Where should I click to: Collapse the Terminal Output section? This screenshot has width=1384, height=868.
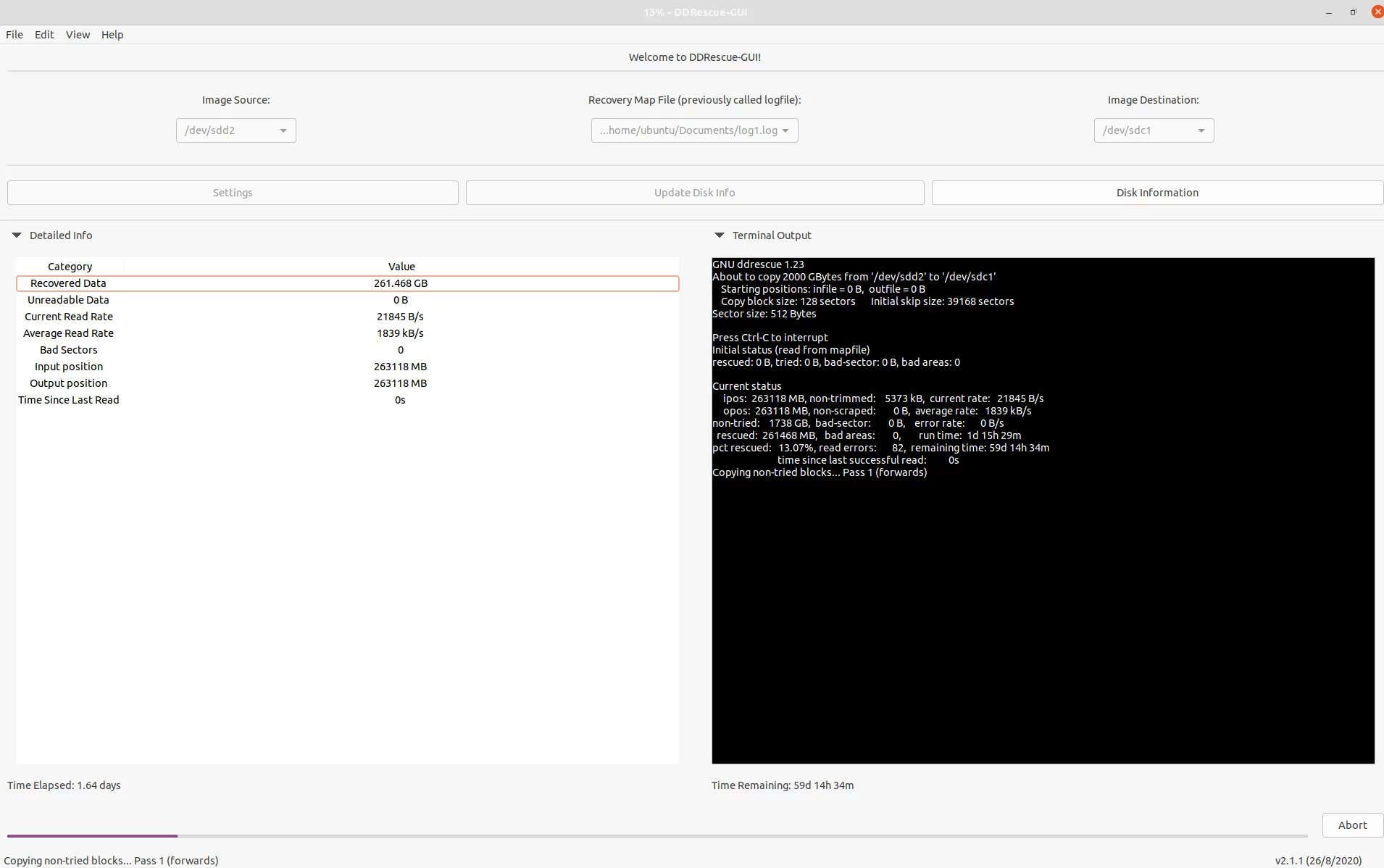pos(720,235)
